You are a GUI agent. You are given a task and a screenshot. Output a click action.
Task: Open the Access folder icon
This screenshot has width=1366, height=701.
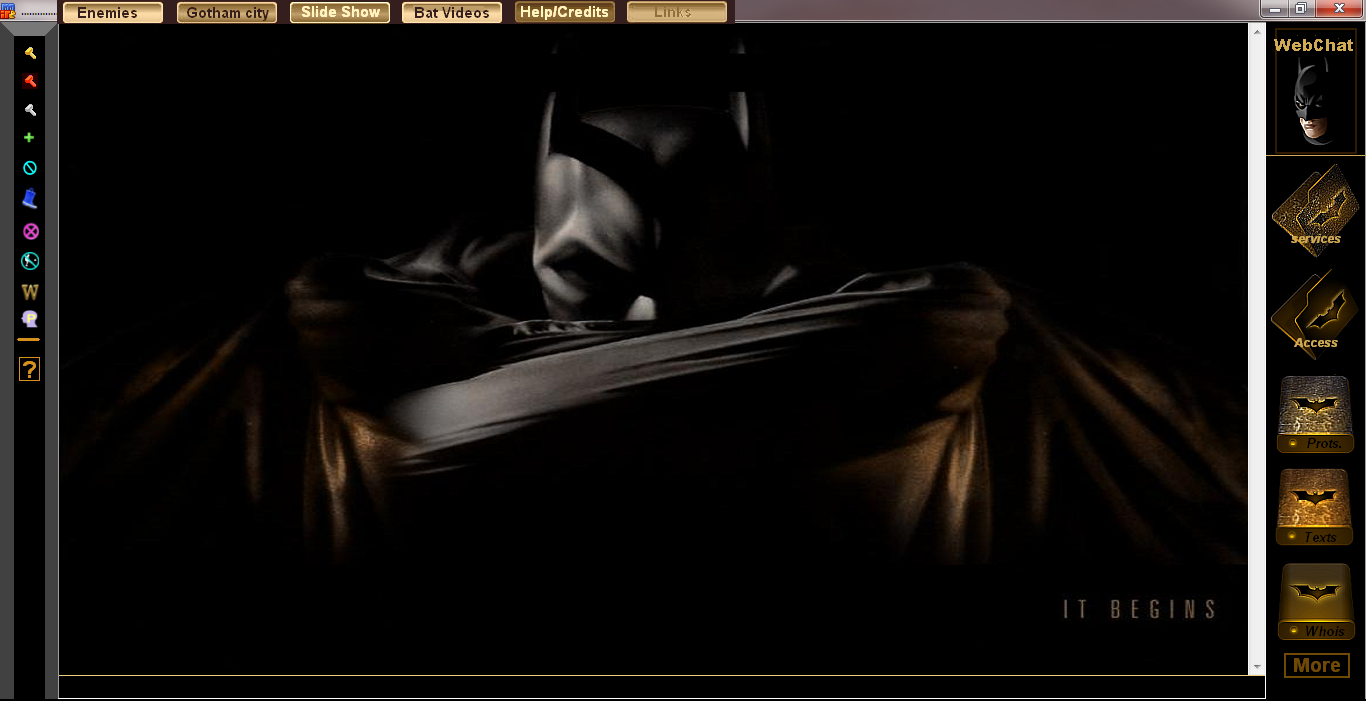(x=1315, y=313)
